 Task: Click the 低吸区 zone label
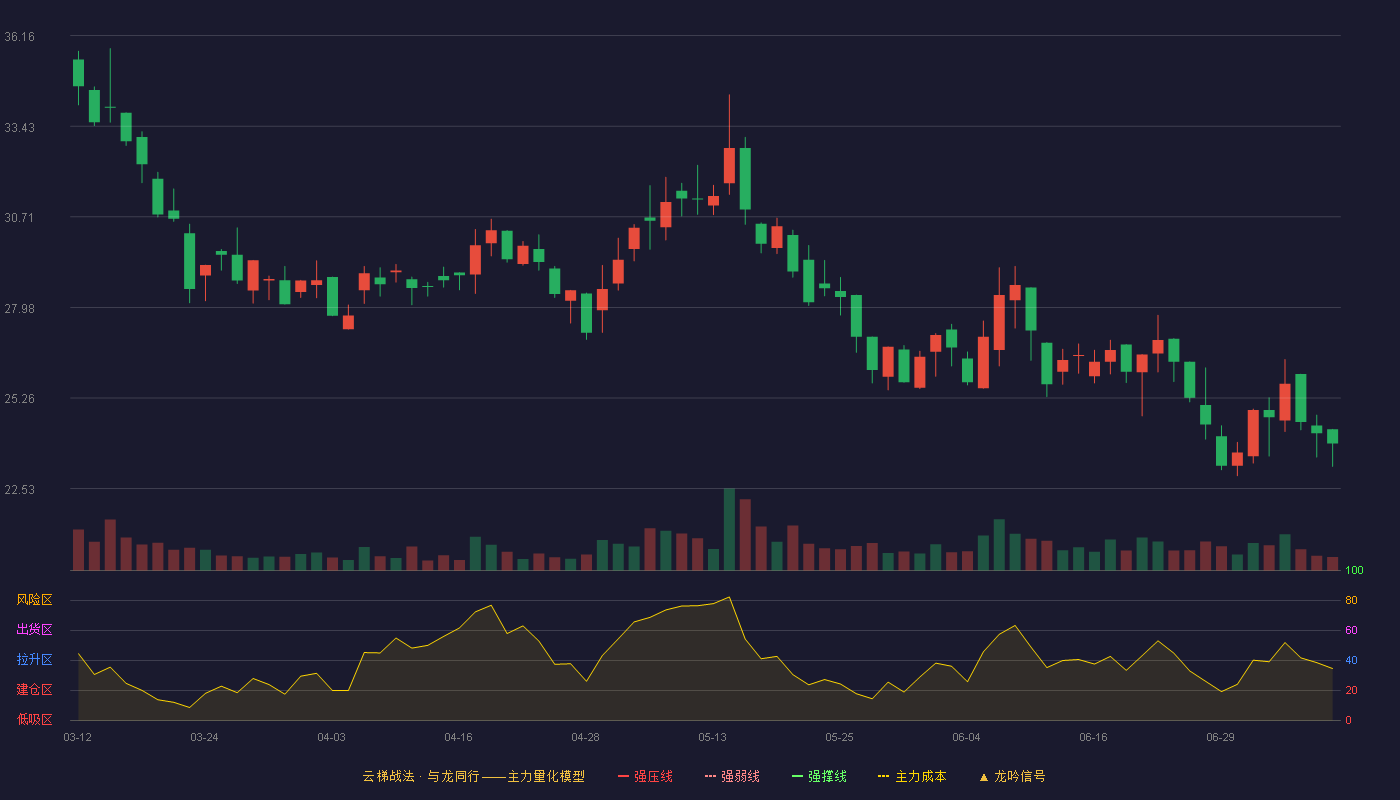tap(34, 719)
